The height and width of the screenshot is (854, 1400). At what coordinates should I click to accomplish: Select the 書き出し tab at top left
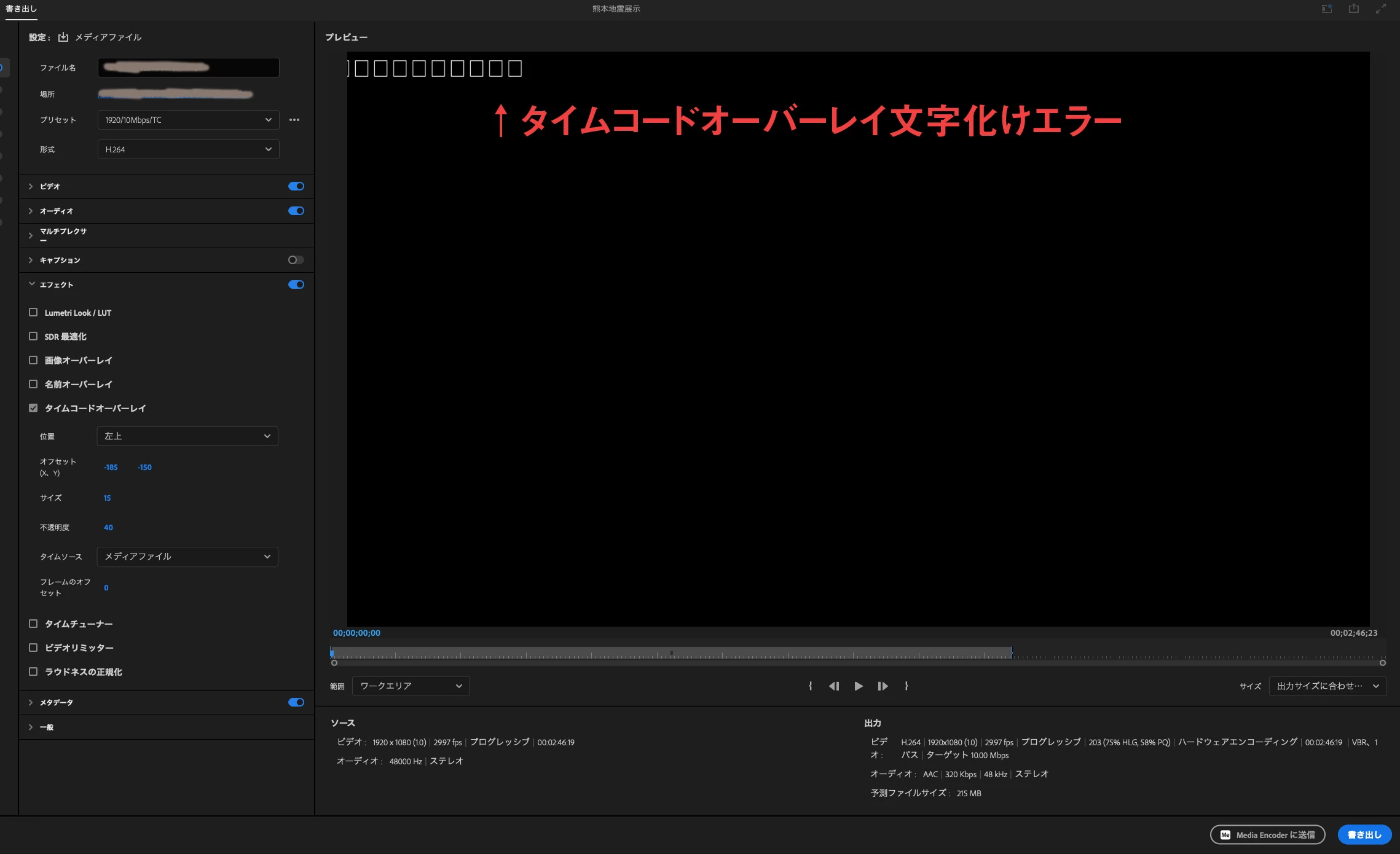point(21,9)
